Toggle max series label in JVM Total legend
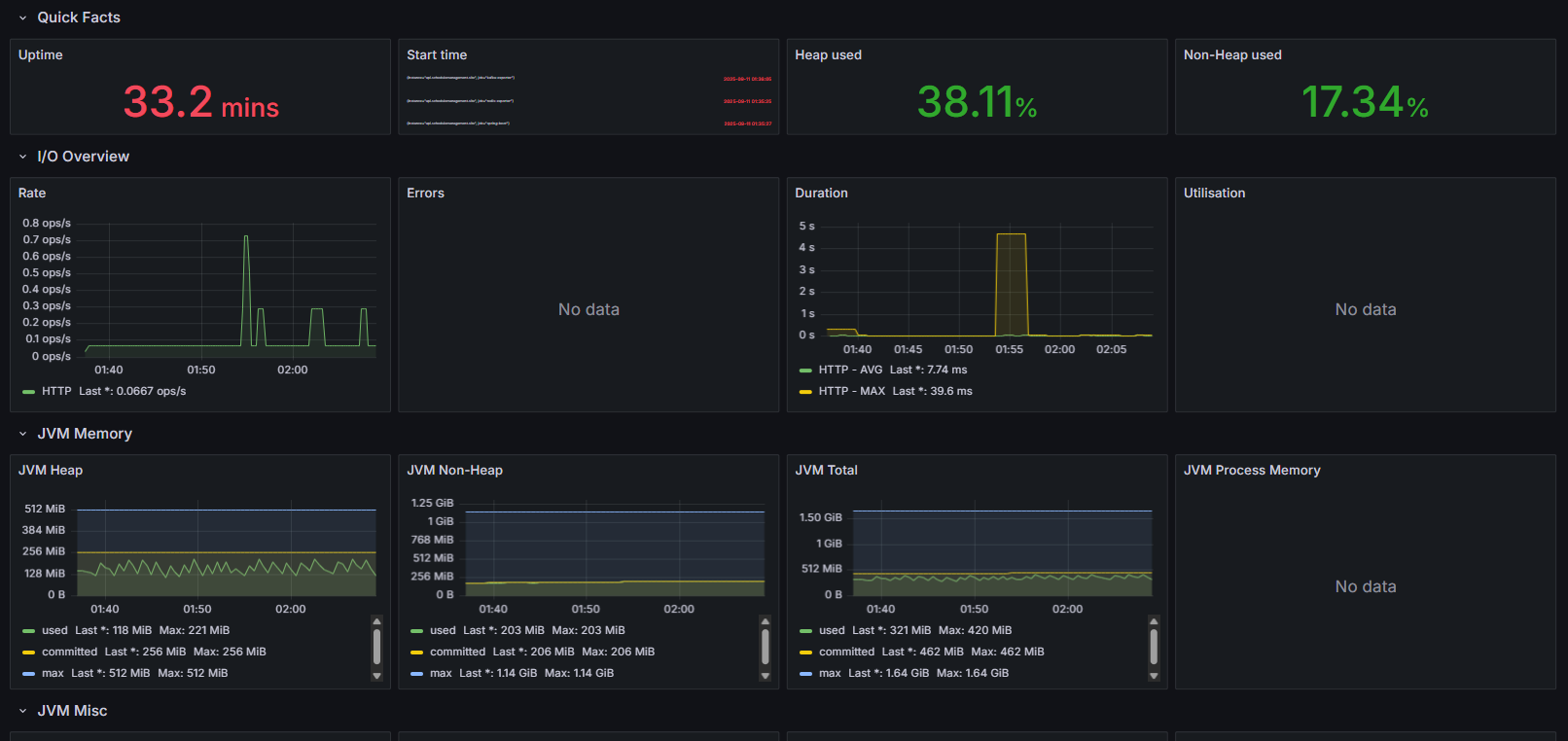 tap(830, 673)
